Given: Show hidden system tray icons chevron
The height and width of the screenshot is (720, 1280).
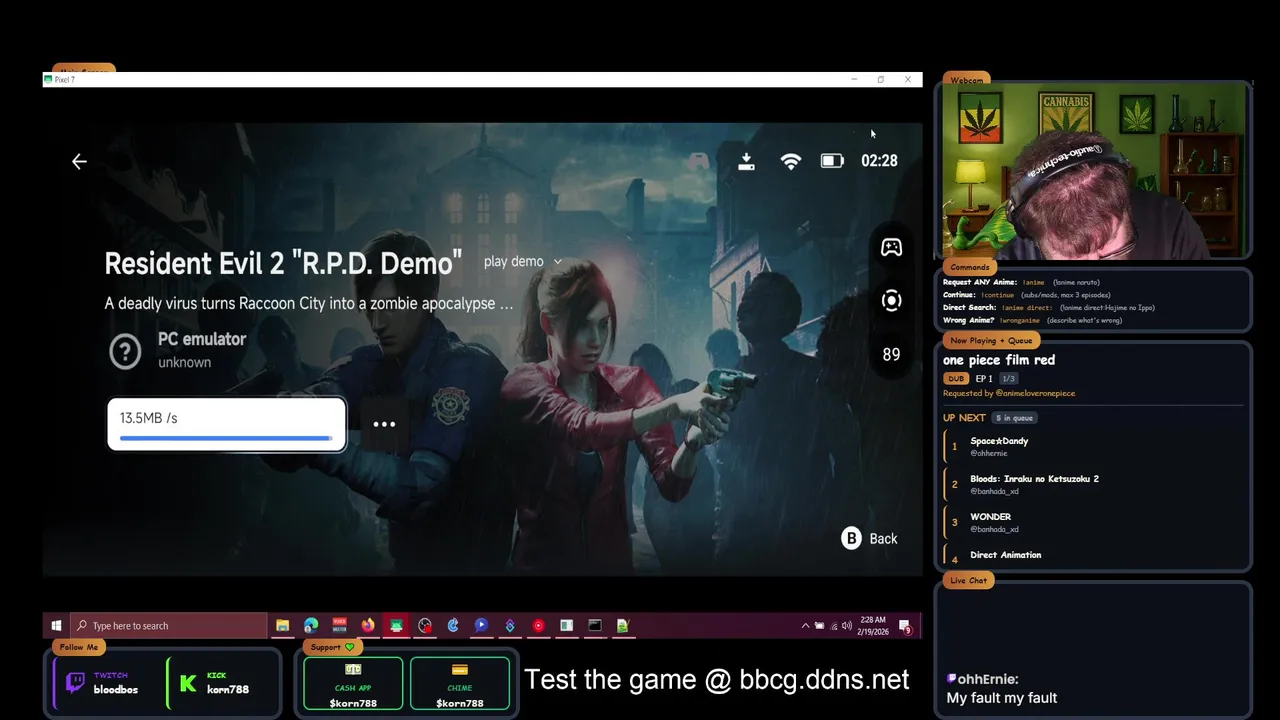Looking at the screenshot, I should 805,626.
